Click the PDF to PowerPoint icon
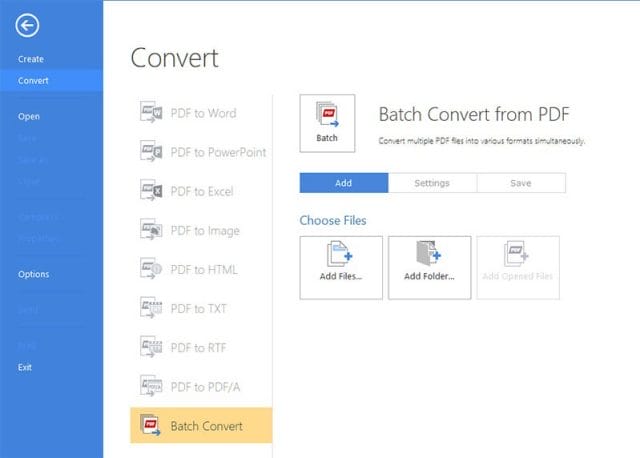Image resolution: width=640 pixels, height=458 pixels. (x=151, y=151)
